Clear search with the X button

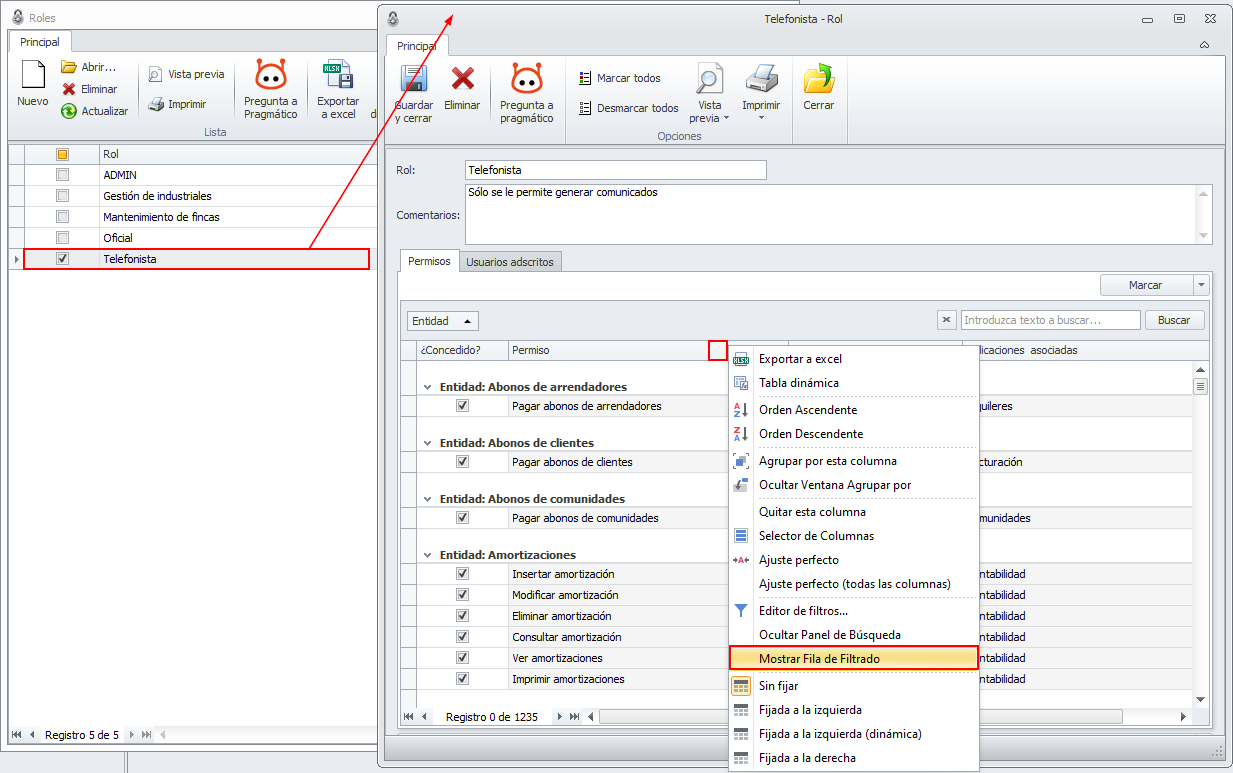coord(947,320)
